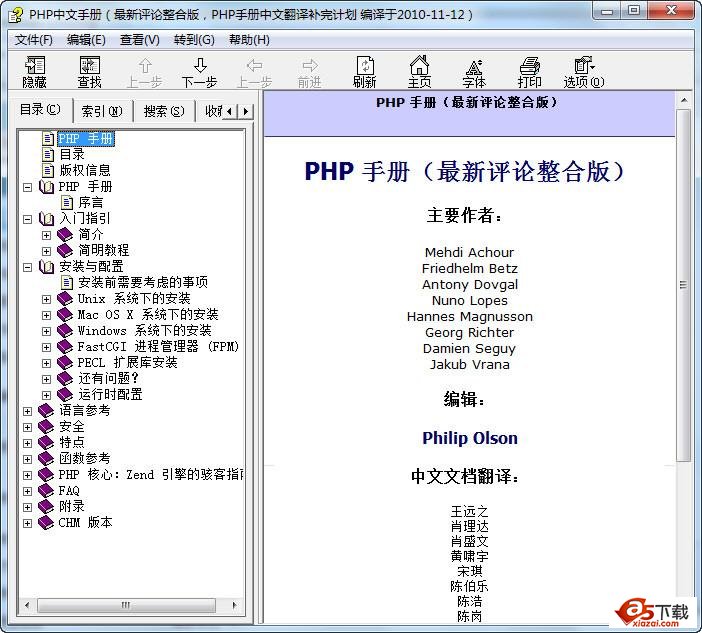This screenshot has height=633, width=702.
Task: Select Mac OS X 系统下的安装 entry
Action: [x=148, y=315]
